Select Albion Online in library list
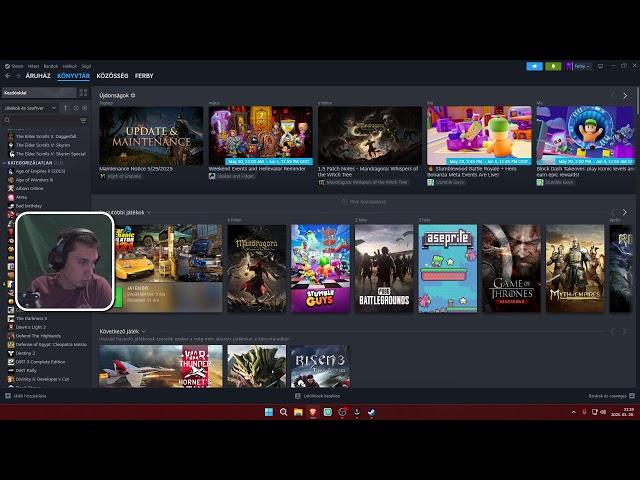640x480 pixels. click(x=29, y=189)
